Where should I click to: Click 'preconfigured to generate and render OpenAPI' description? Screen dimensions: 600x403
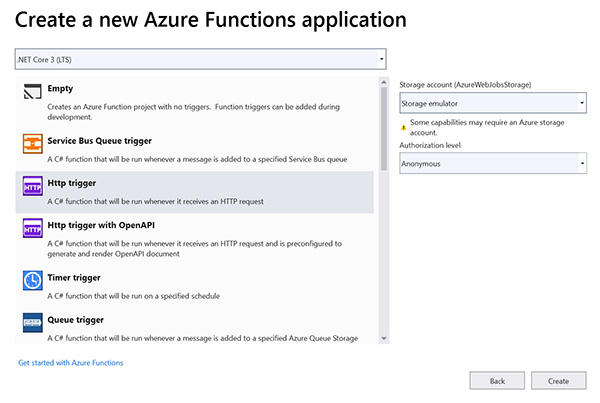click(x=194, y=249)
